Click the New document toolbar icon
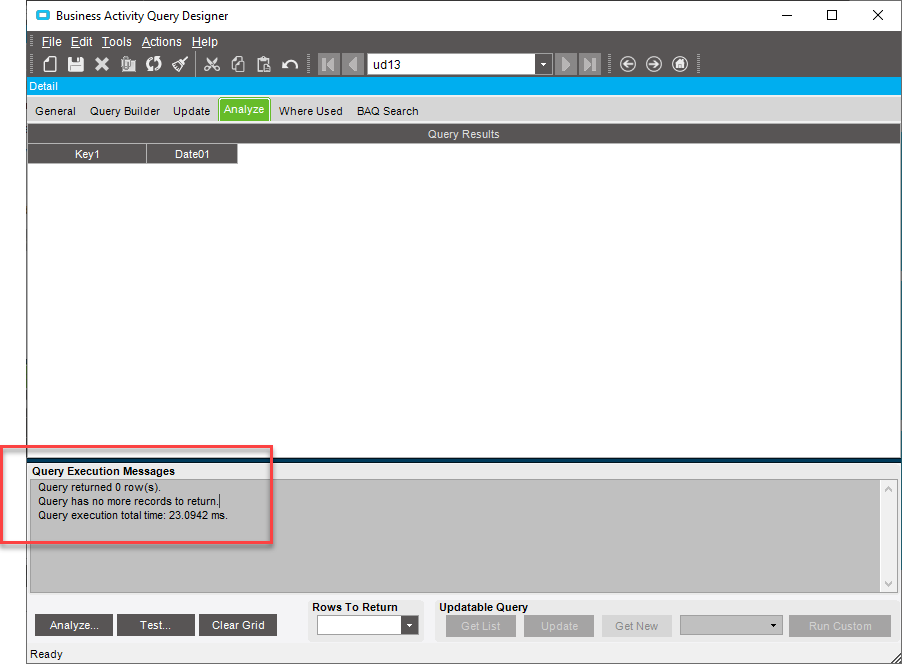Image resolution: width=902 pixels, height=664 pixels. click(50, 64)
